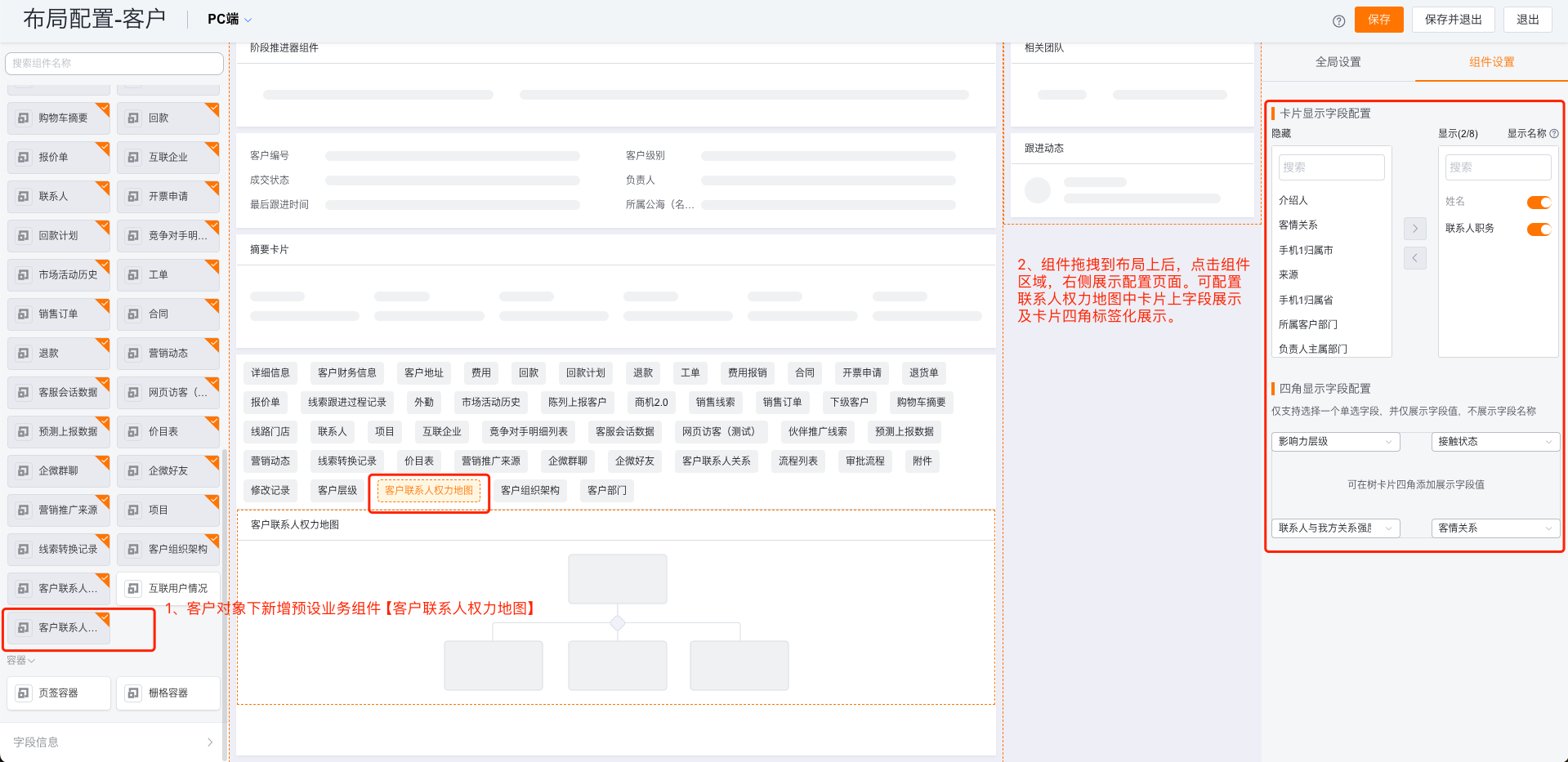
Task: Open the 客情关系 corner dropdown
Action: (x=1495, y=528)
